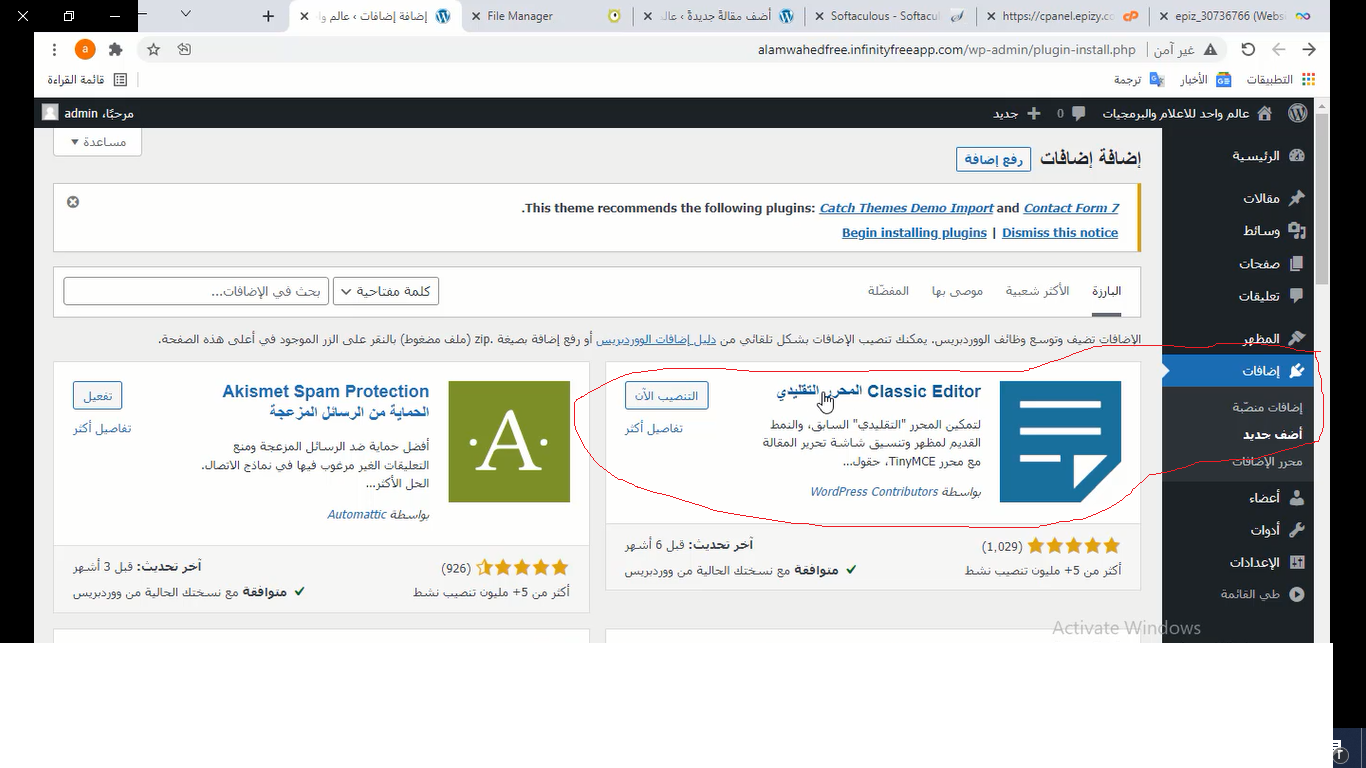Open الإعدادات (Settings) in the sidebar
The height and width of the screenshot is (768, 1366).
(x=1268, y=562)
